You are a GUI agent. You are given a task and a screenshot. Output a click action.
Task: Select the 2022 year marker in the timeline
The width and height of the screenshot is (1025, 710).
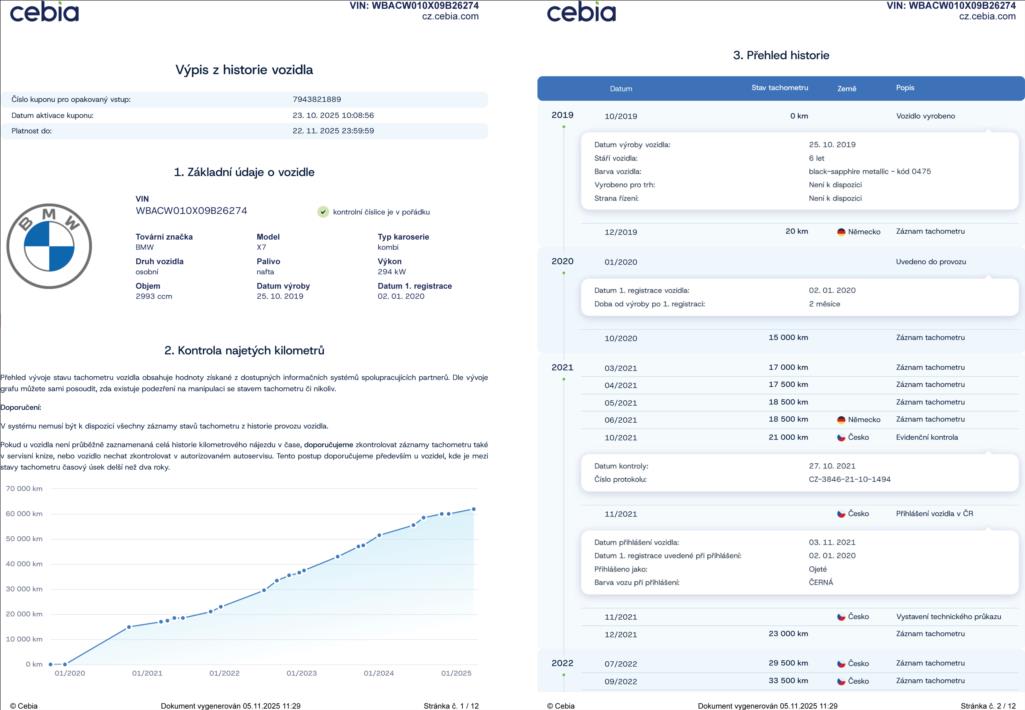[563, 663]
